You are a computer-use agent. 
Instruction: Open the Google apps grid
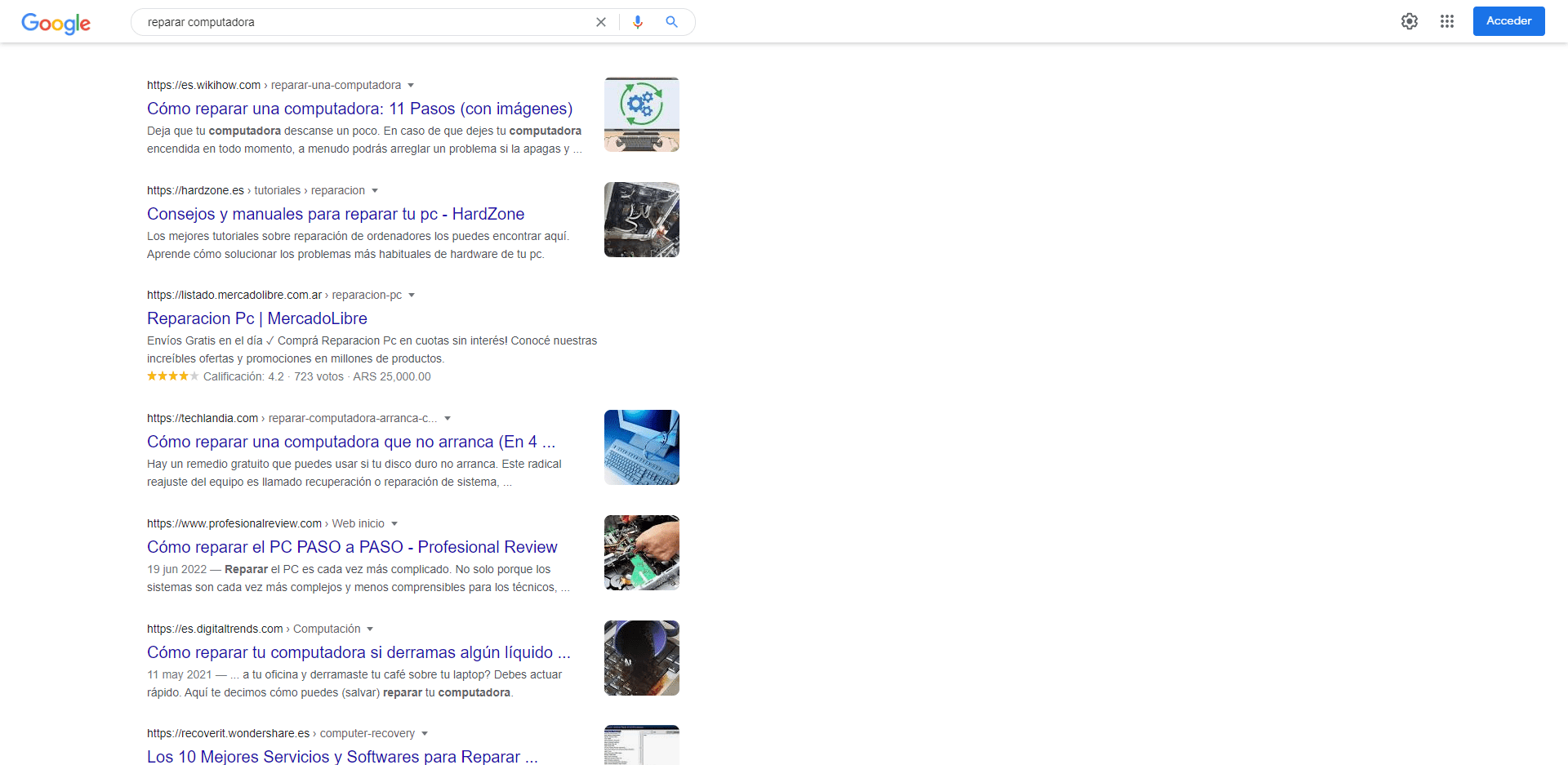point(1447,21)
